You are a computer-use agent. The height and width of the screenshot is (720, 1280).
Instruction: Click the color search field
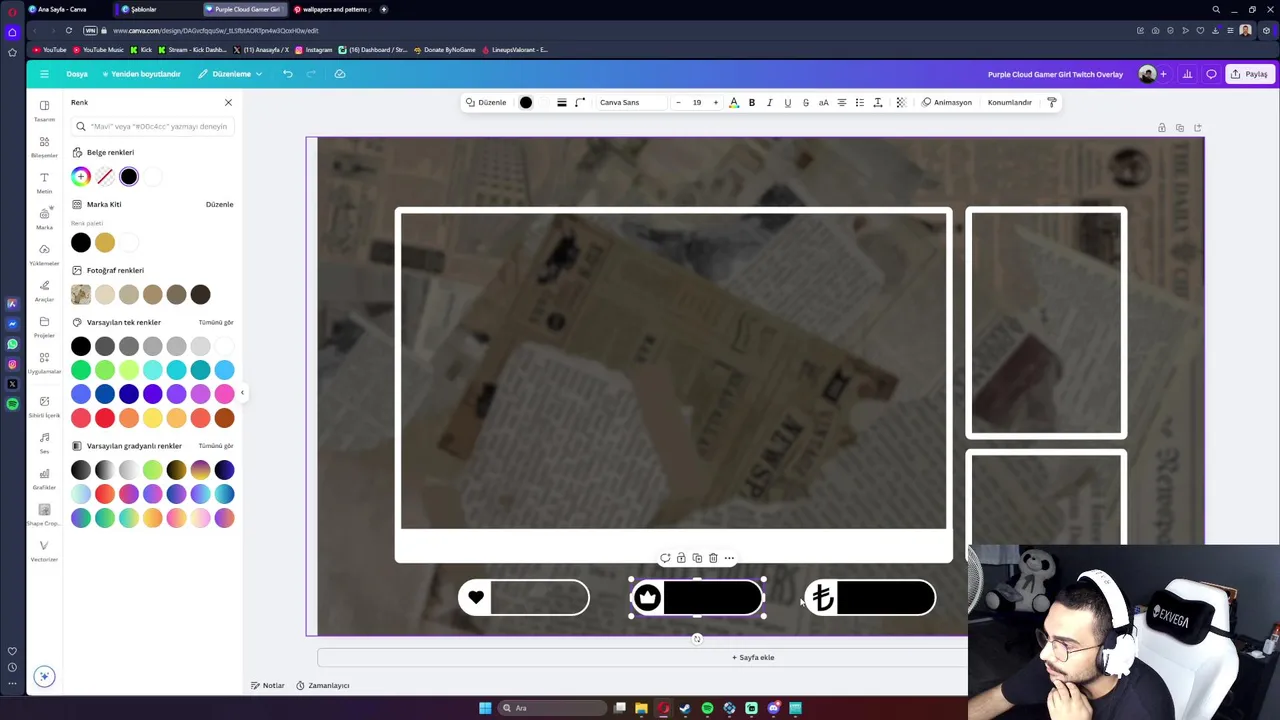(x=152, y=126)
